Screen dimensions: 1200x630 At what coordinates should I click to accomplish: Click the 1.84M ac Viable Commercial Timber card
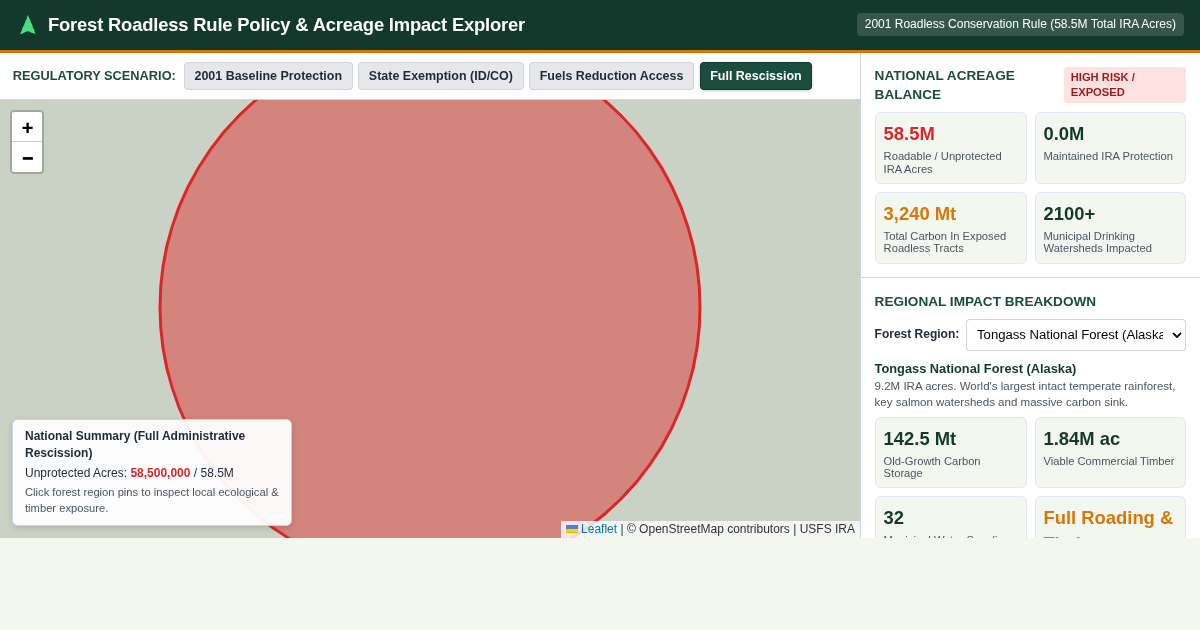click(1110, 452)
